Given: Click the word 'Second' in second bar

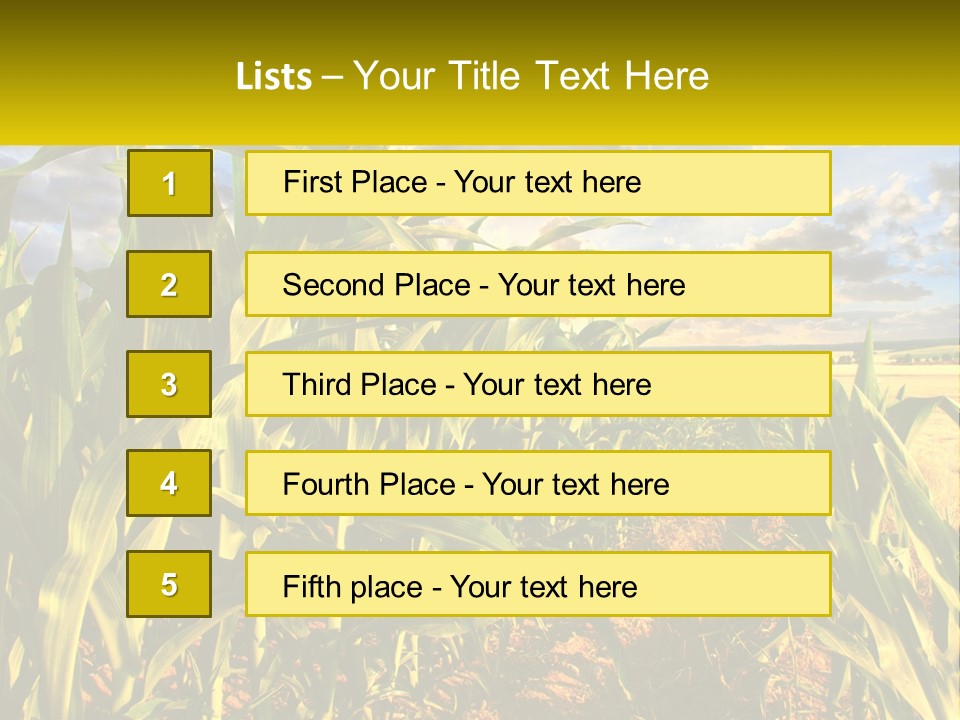Looking at the screenshot, I should pyautogui.click(x=326, y=285).
